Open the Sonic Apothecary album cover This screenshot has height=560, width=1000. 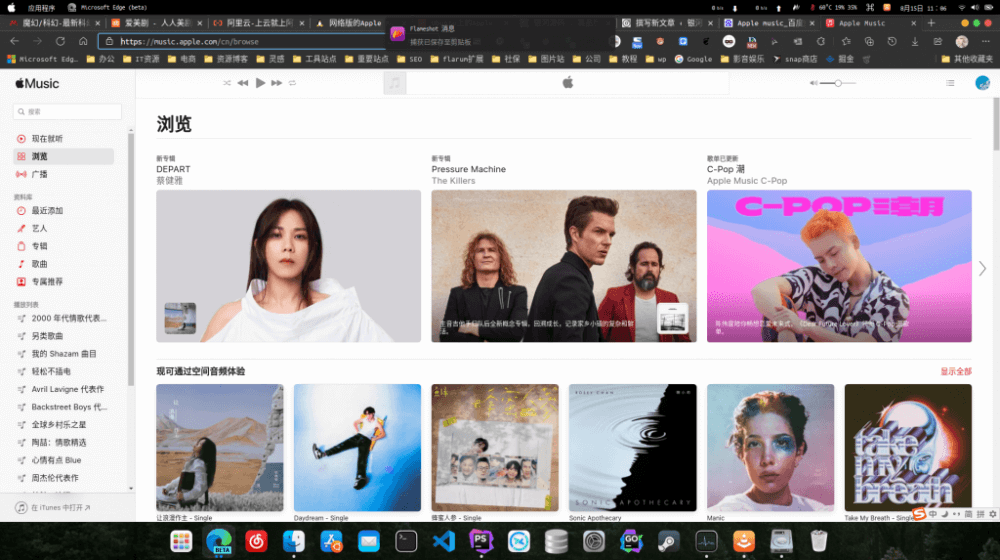(x=633, y=447)
